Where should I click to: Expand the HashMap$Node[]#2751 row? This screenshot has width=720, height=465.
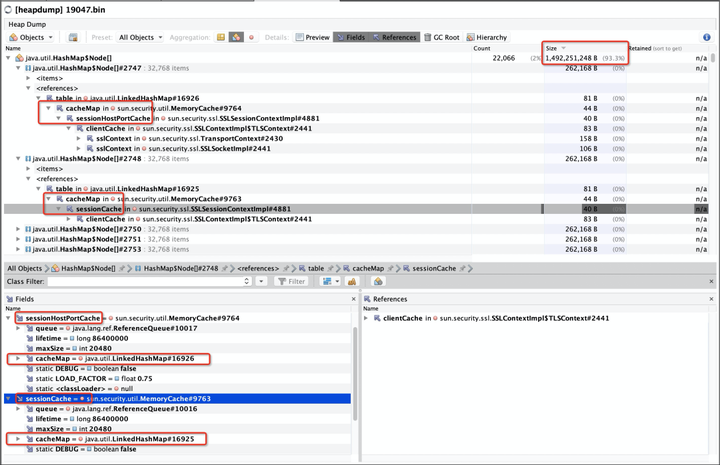18,239
